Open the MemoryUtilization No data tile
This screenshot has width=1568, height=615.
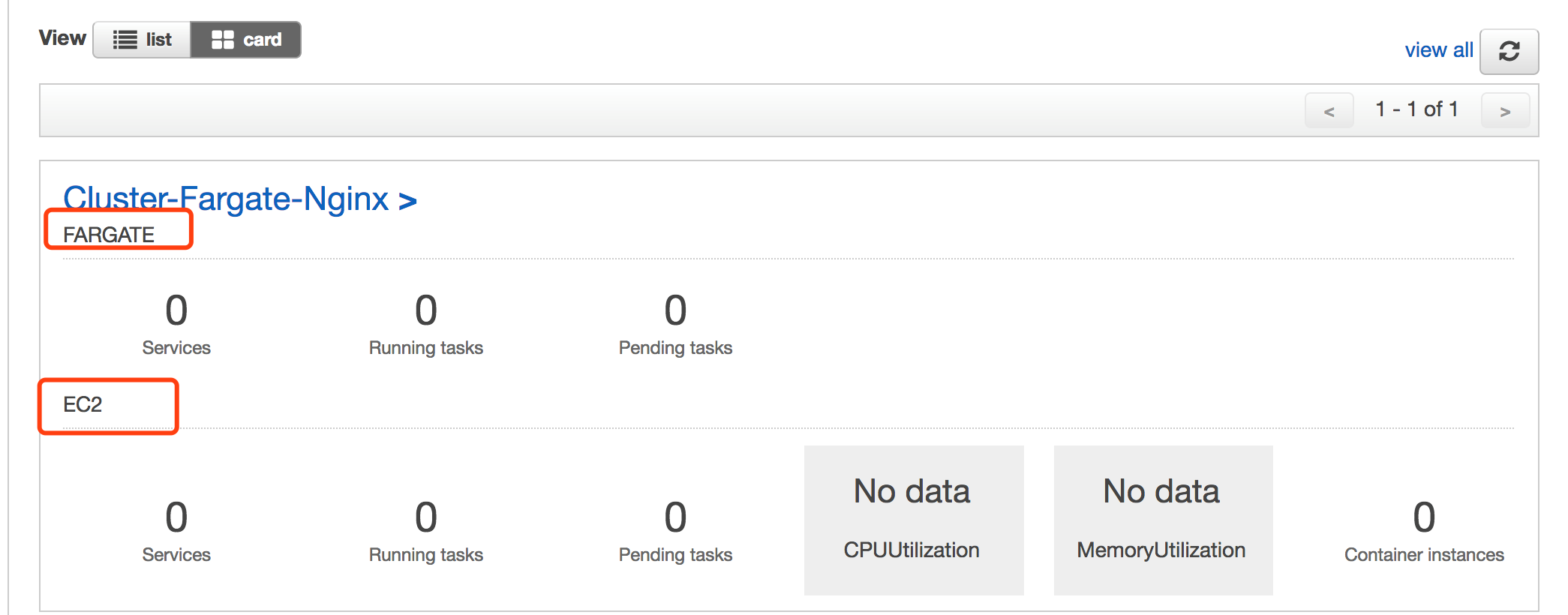(1163, 520)
